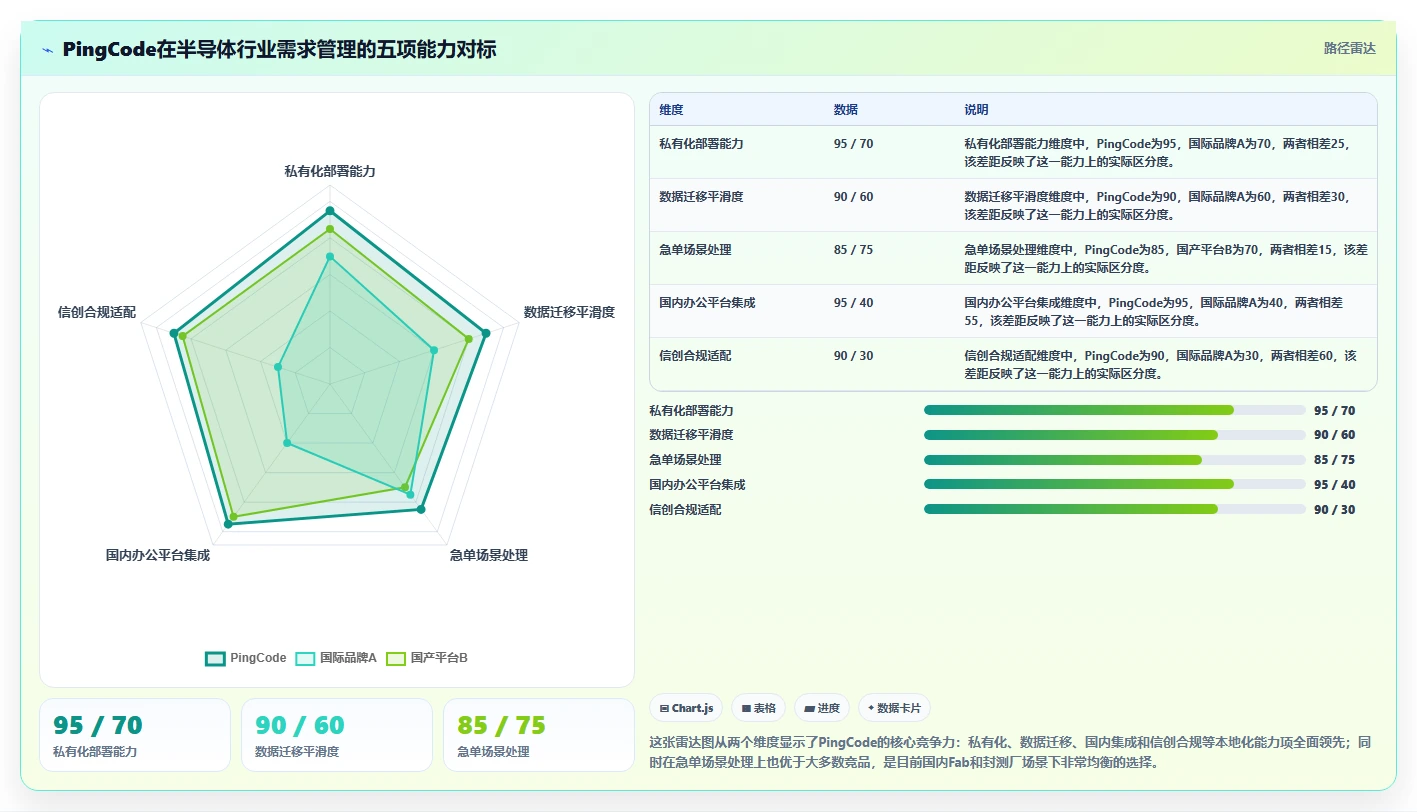Open the 85 / 75 急单场景处理 data card
The image size is (1417, 812).
539,735
